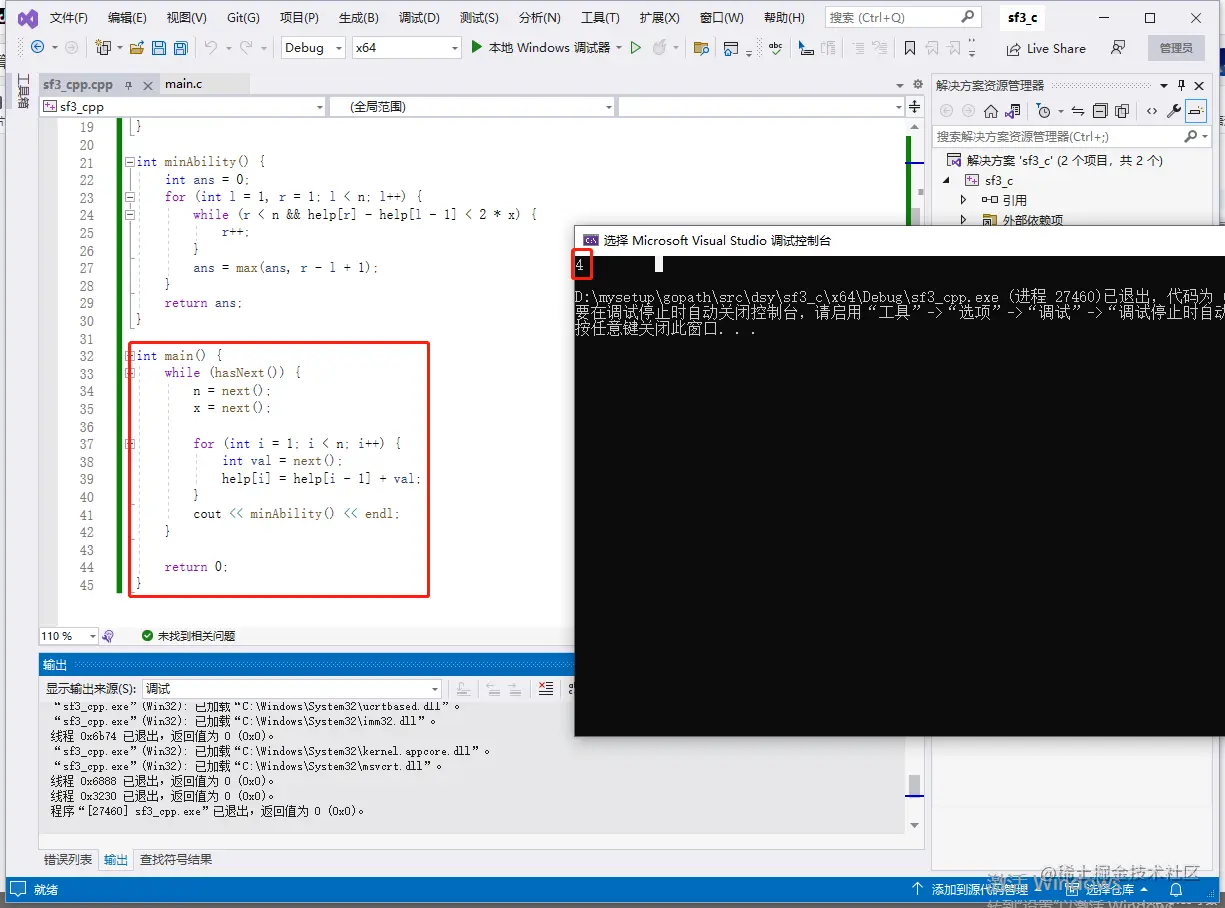Open the 编辑(E) menu
This screenshot has height=908, width=1225.
[x=127, y=18]
